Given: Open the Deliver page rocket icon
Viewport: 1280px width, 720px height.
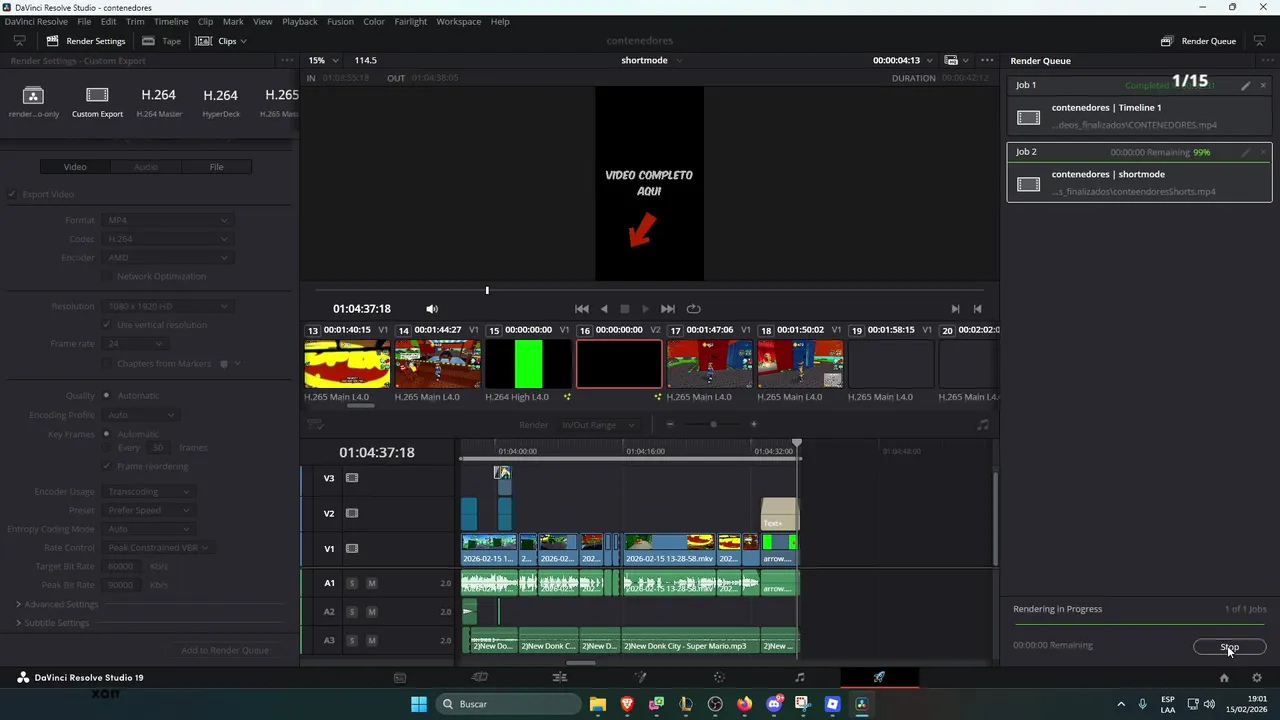Looking at the screenshot, I should [x=879, y=677].
